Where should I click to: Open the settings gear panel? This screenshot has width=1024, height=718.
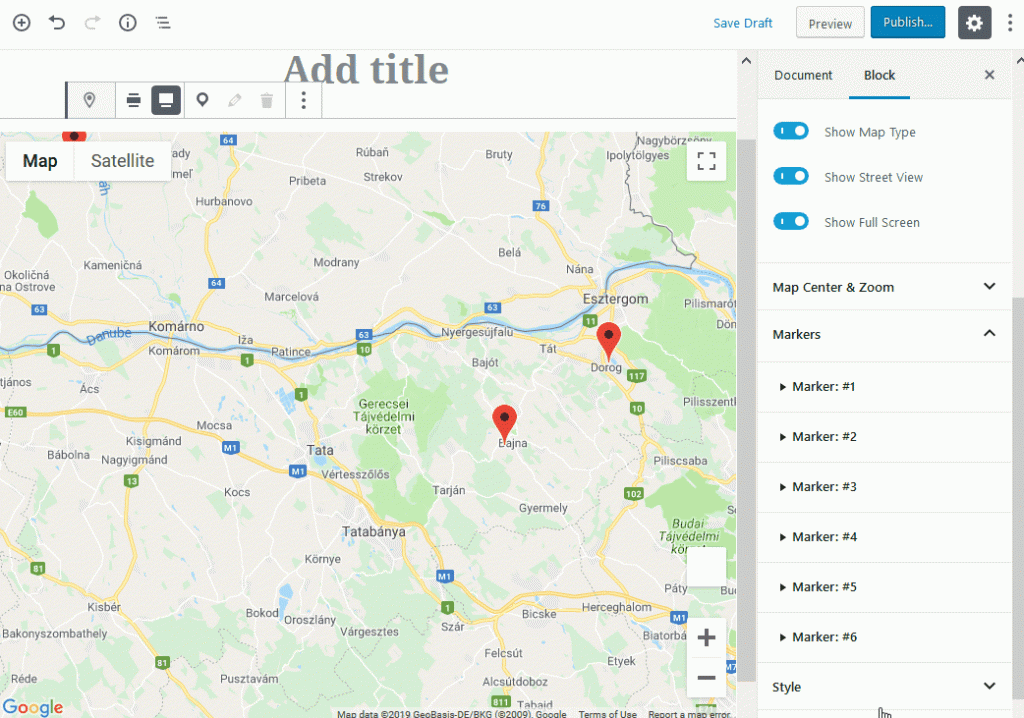click(974, 23)
